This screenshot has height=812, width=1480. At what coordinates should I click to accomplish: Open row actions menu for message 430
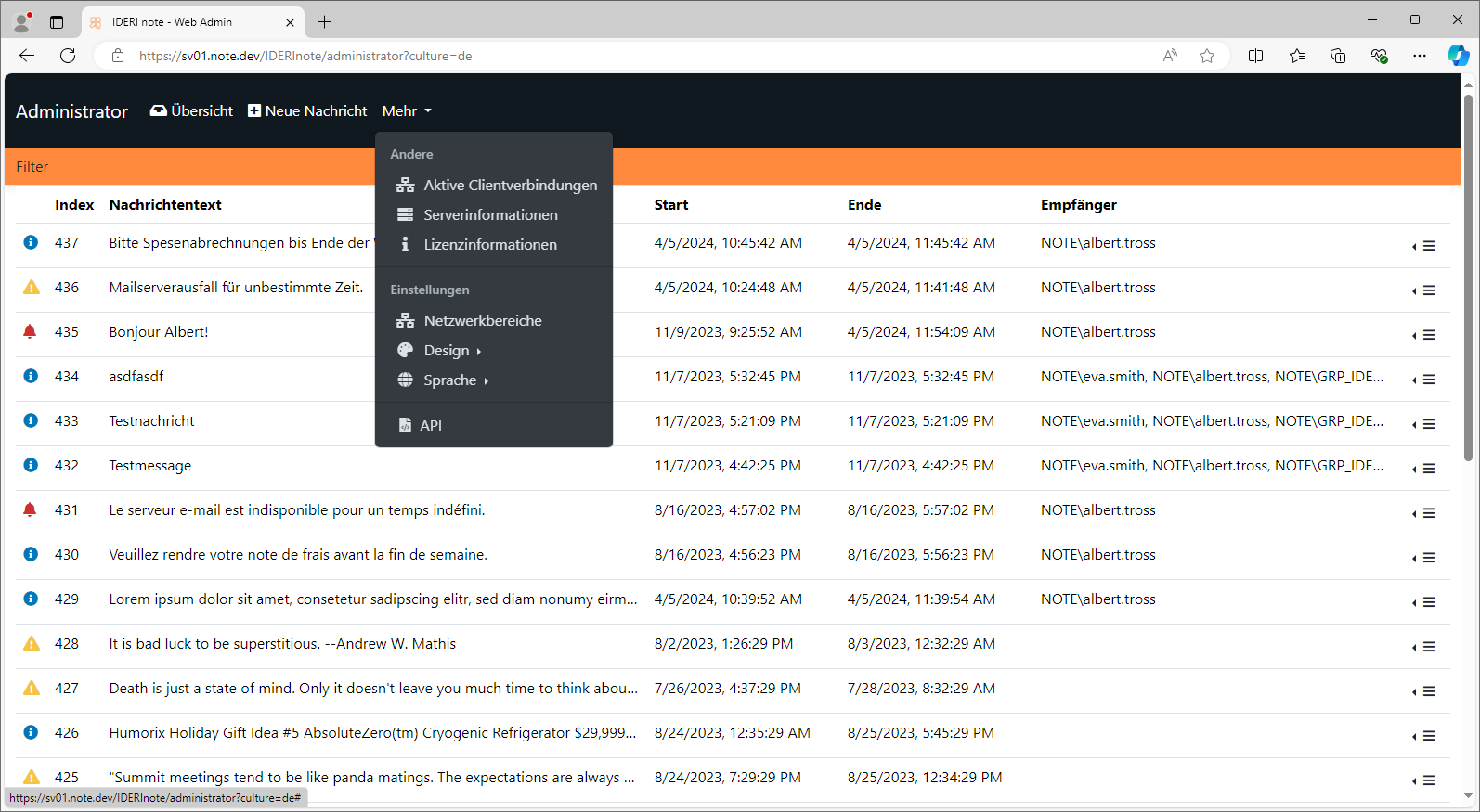tap(1424, 558)
